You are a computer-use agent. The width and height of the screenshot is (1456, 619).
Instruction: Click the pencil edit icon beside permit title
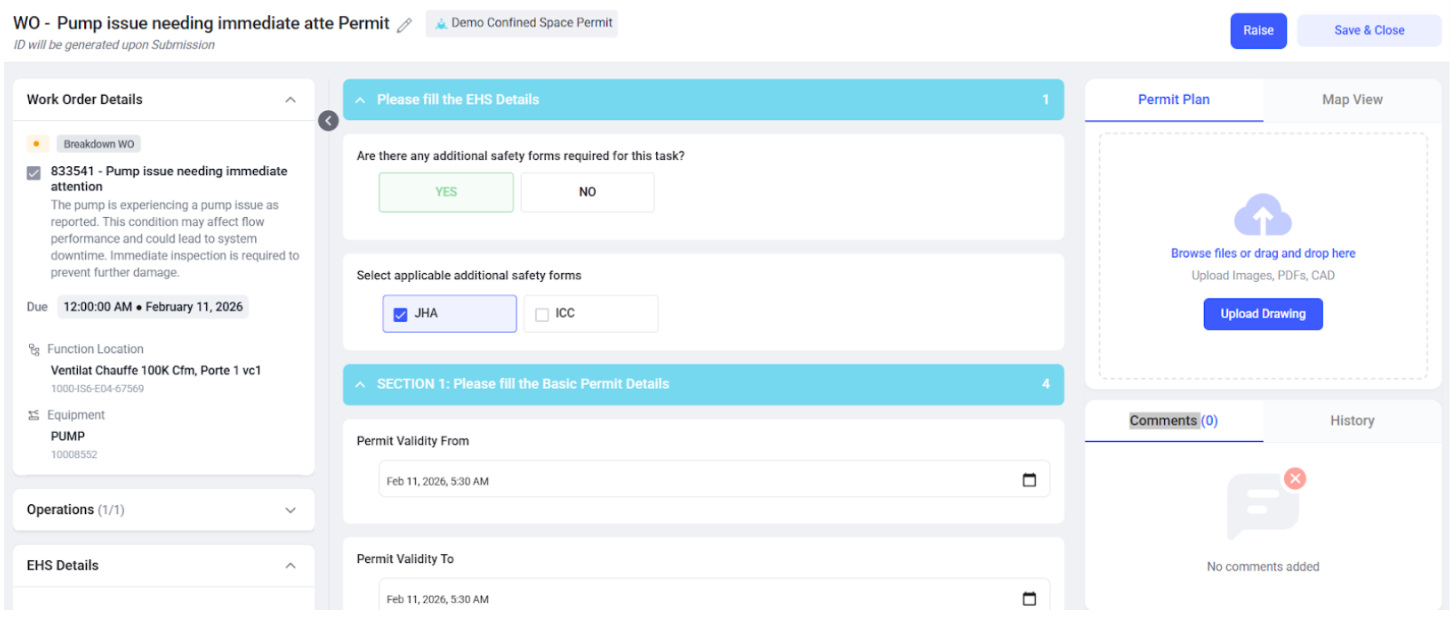tap(404, 25)
